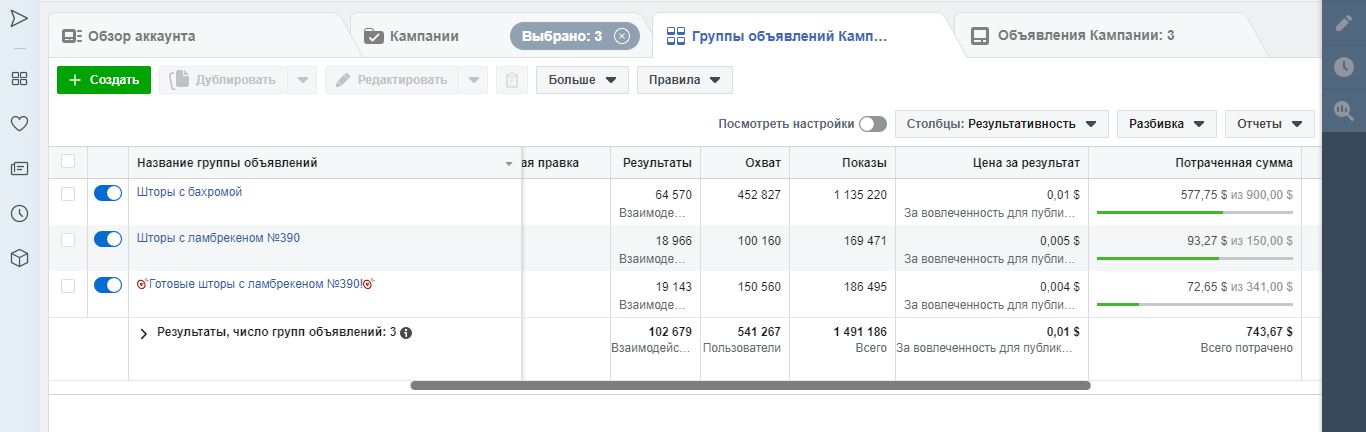Disable the Шторы с бахромой ad set toggle
This screenshot has height=432, width=1366.
pos(108,193)
